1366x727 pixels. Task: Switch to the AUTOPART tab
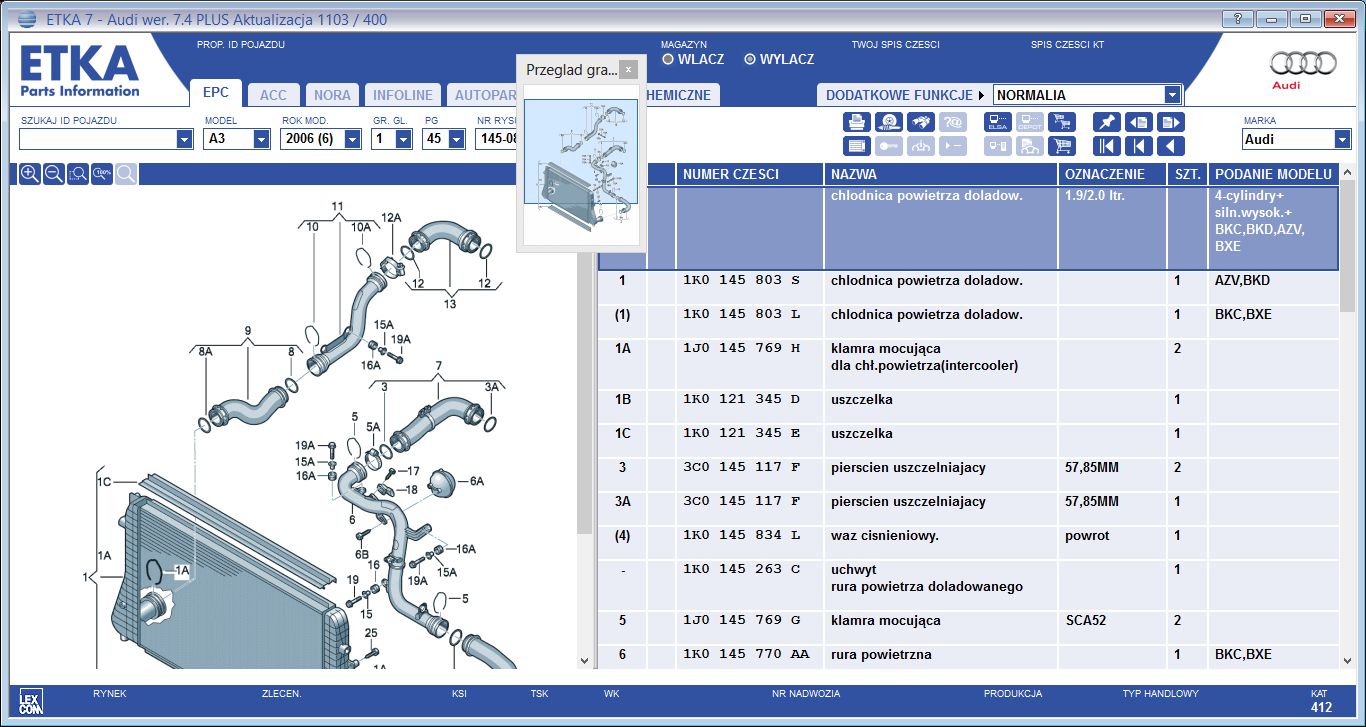tap(482, 95)
